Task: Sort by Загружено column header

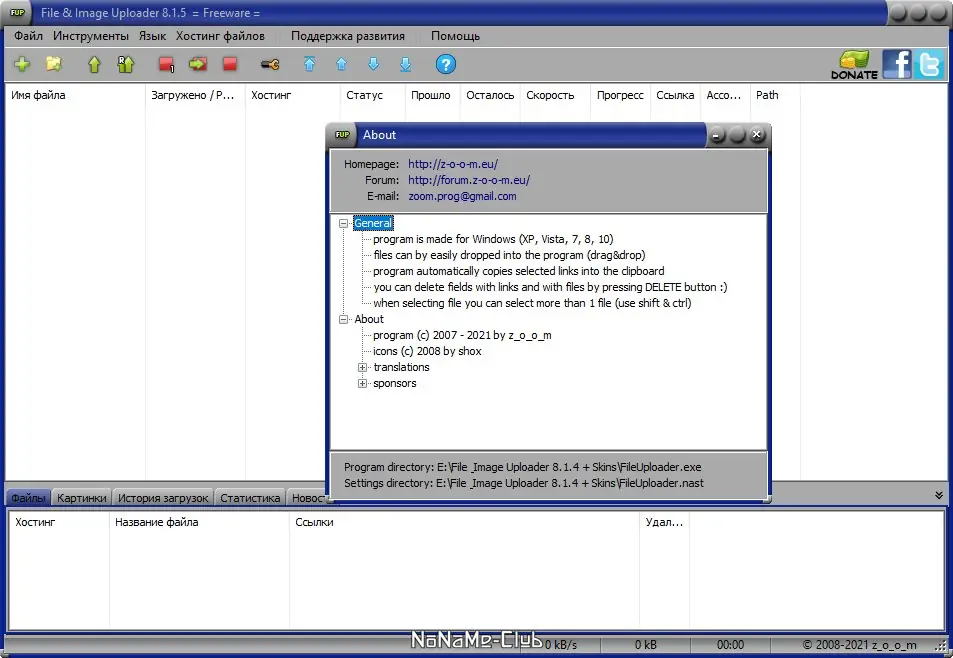Action: [195, 95]
